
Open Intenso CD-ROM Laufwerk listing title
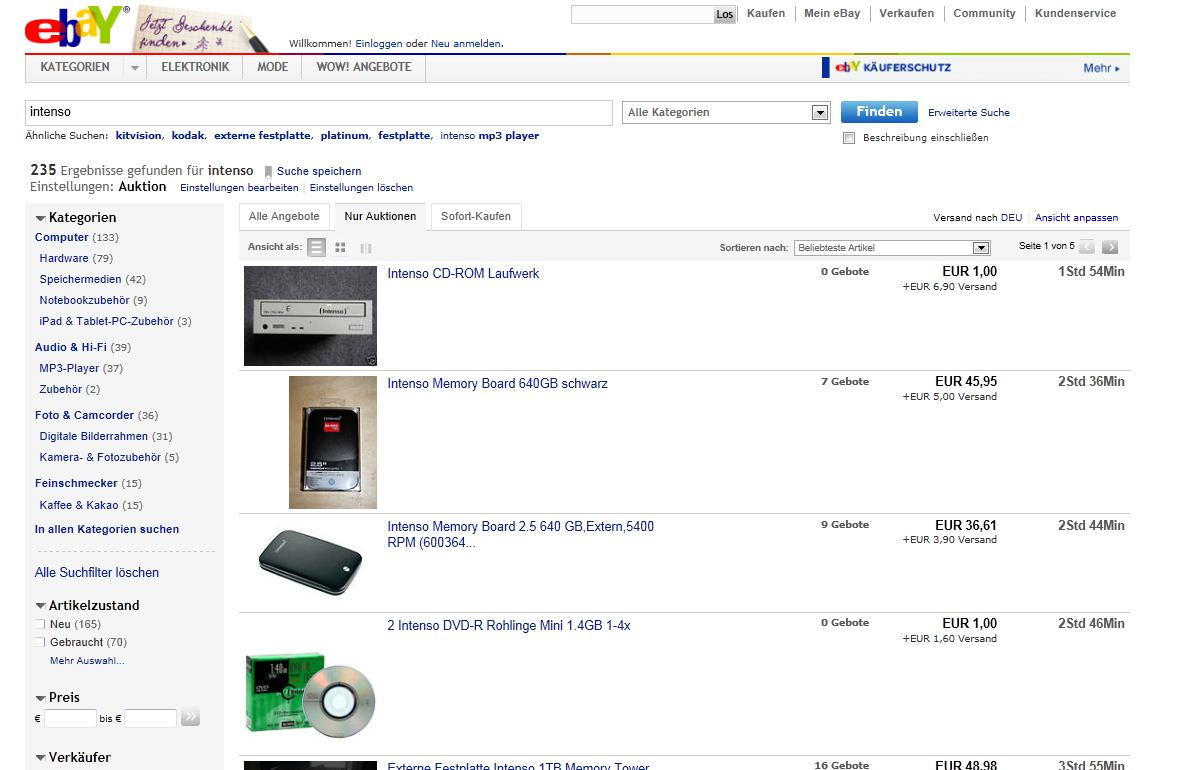(x=463, y=273)
